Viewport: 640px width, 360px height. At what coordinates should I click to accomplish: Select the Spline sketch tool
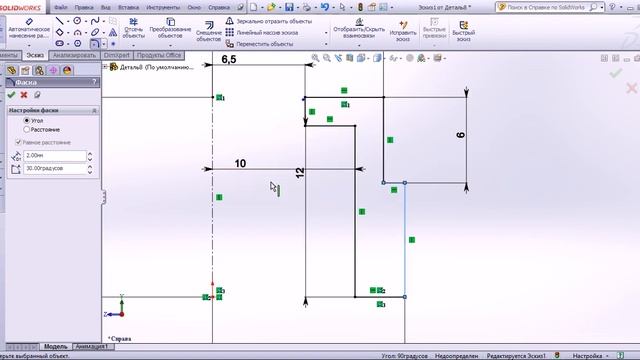[x=95, y=21]
